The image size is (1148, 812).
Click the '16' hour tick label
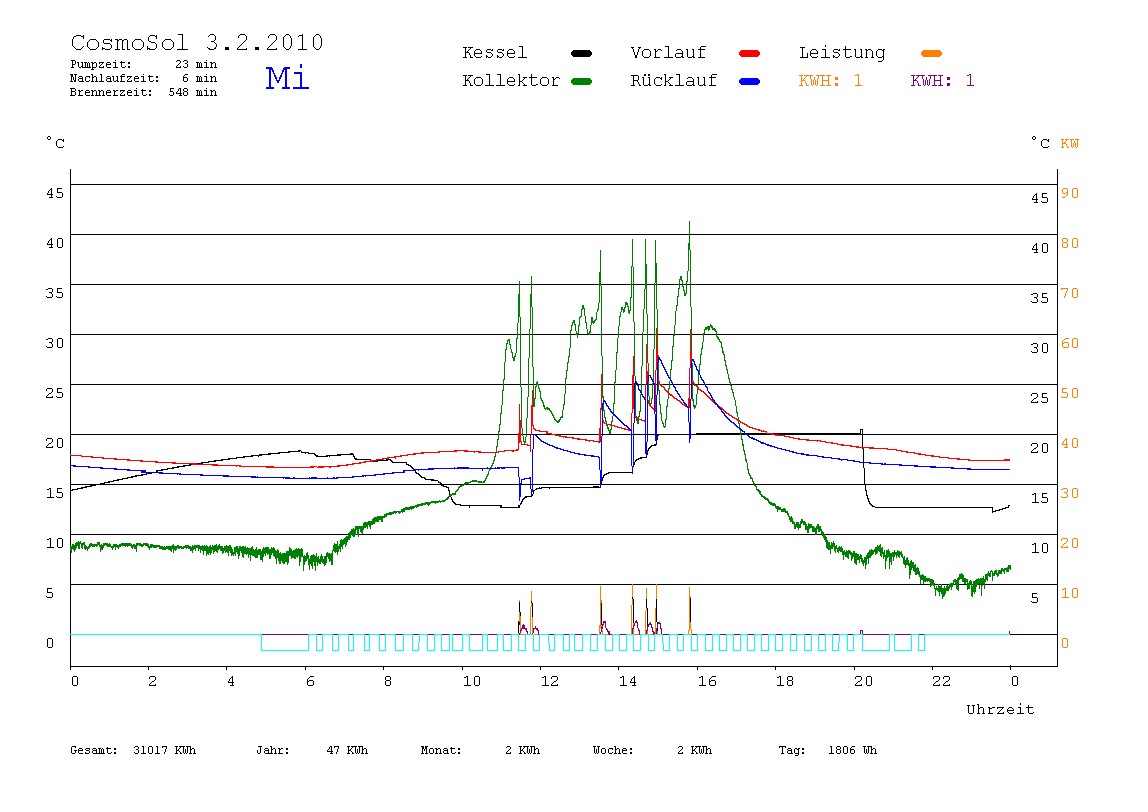tap(707, 682)
